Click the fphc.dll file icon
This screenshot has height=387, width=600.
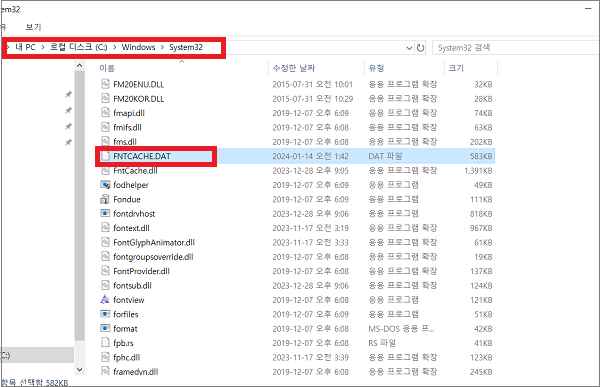click(105, 357)
